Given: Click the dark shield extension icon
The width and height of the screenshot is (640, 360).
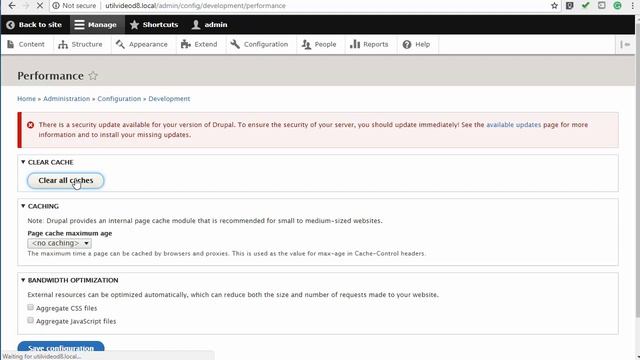Looking at the screenshot, I should coord(570,6).
